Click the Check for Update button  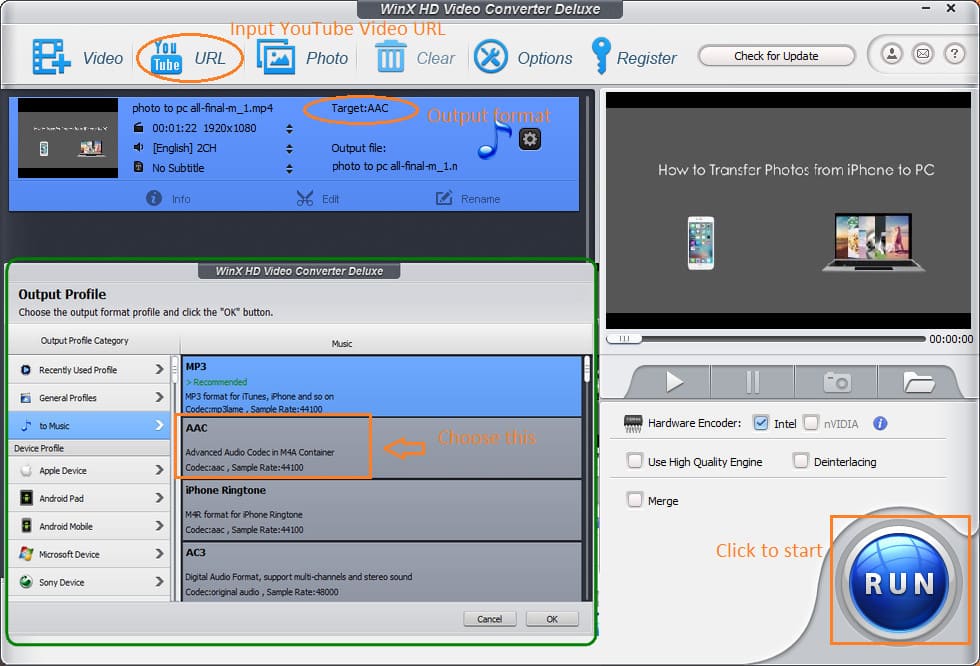coord(776,56)
